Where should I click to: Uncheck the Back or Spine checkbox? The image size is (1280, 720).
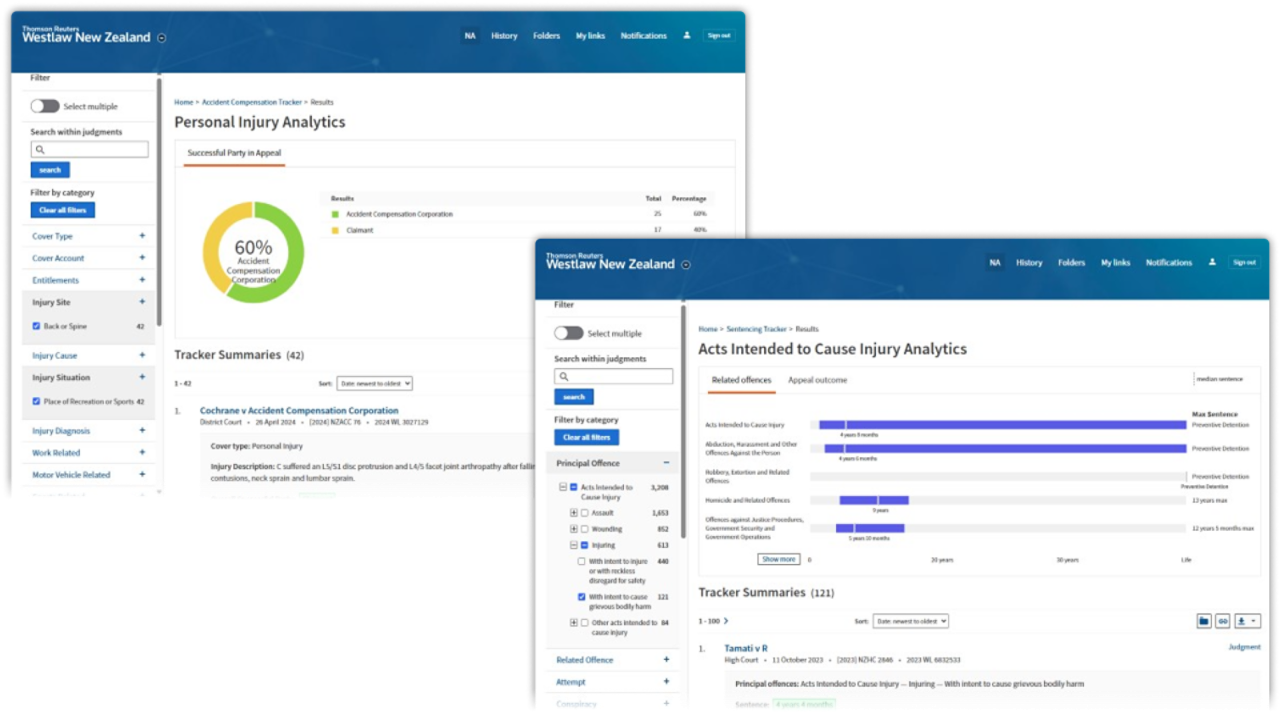[x=36, y=326]
